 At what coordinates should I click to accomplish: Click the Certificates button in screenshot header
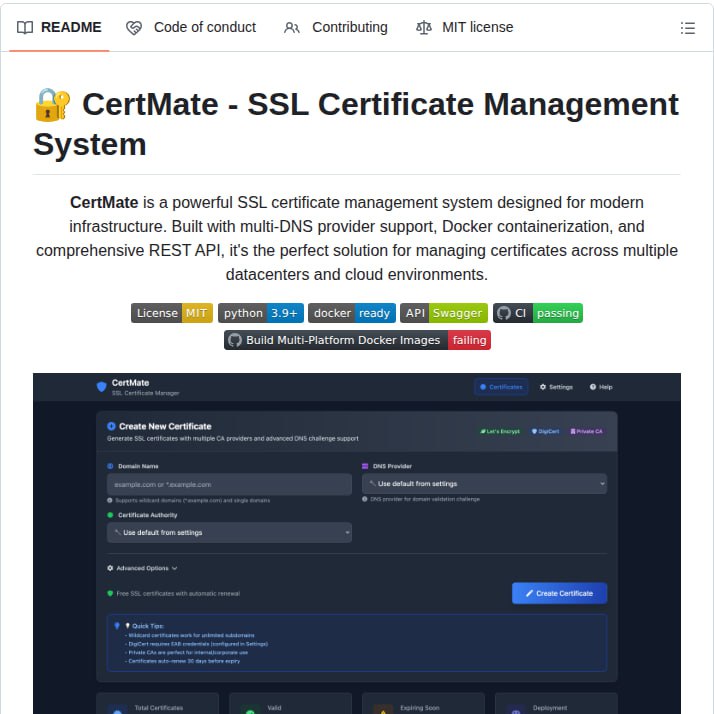click(x=500, y=387)
